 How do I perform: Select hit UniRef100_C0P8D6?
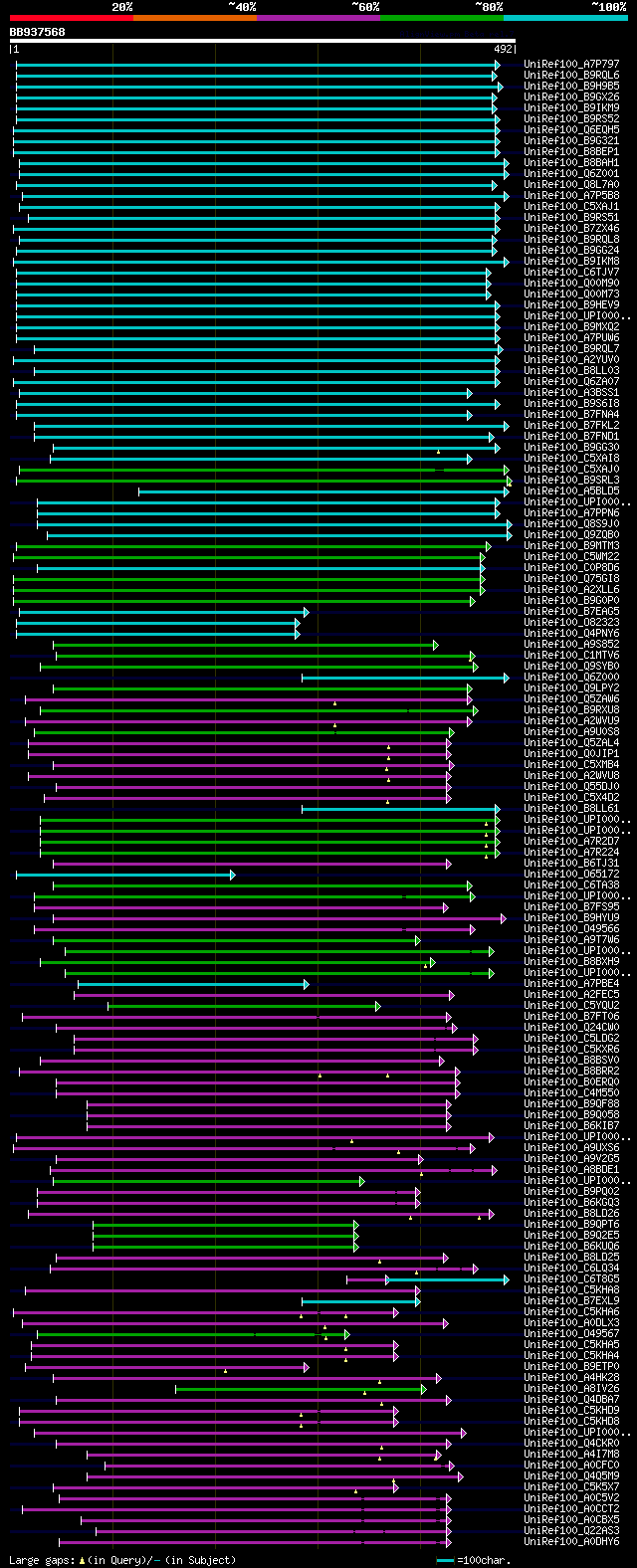[x=571, y=567]
